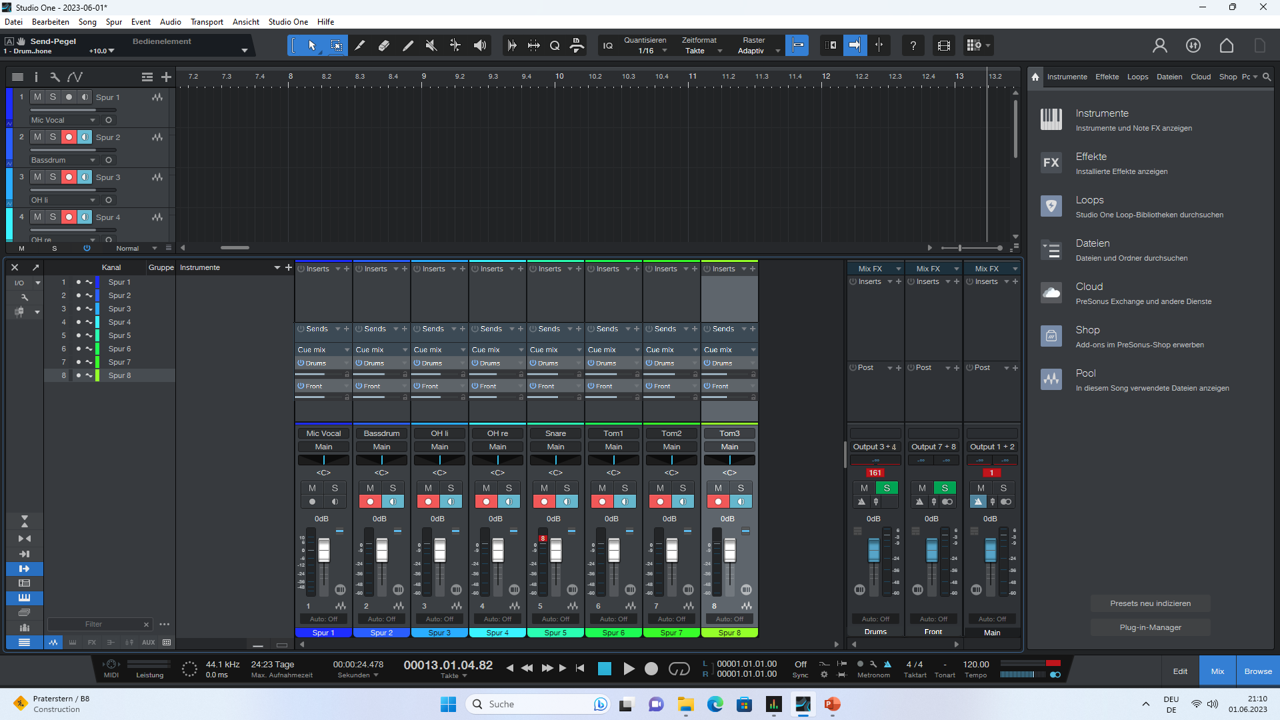Go to Start page home icon

[x=1226, y=45]
